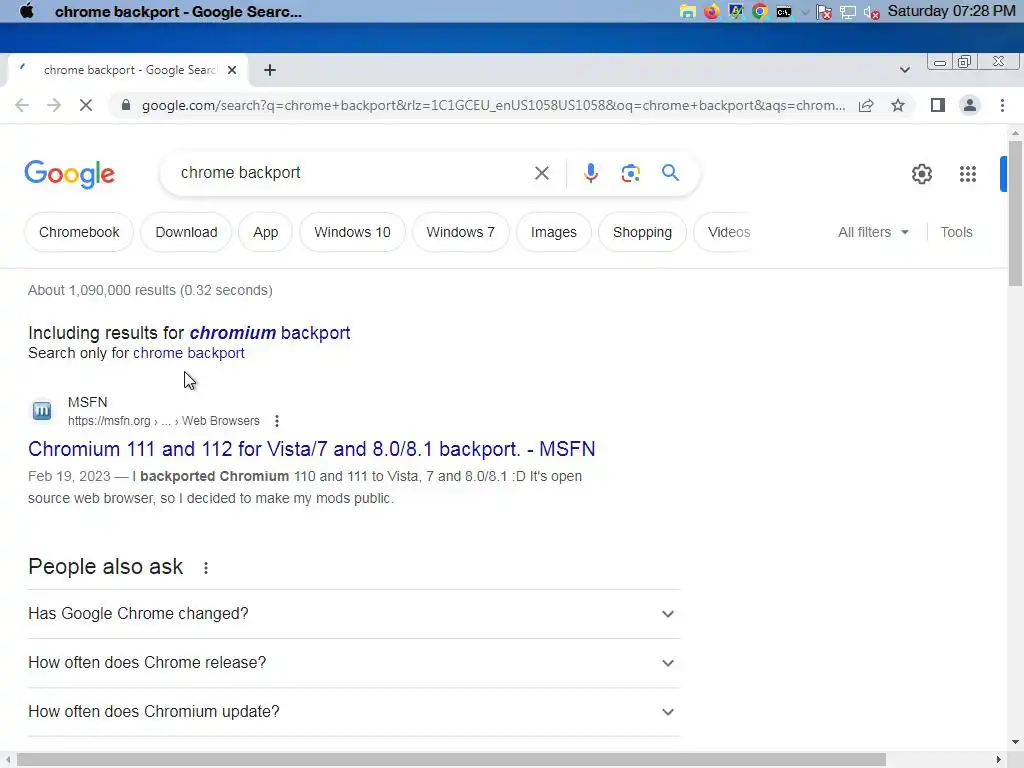Select the Windows 10 filter chip
The image size is (1024, 768).
coord(352,232)
